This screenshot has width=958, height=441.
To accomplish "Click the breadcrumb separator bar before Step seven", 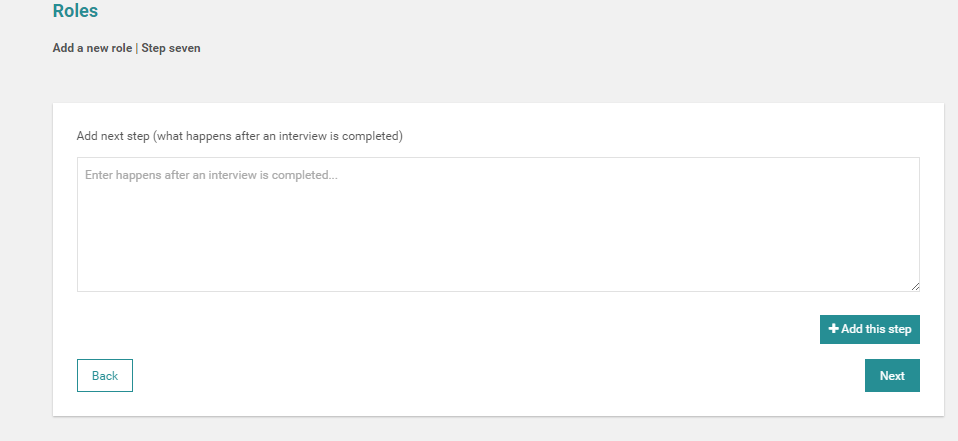I will tap(136, 48).
